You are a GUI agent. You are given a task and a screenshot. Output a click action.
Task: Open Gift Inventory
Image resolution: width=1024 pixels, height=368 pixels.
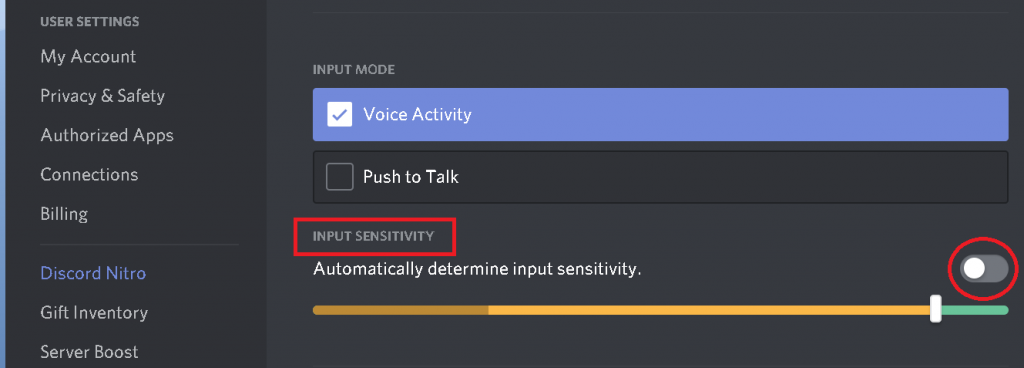coord(94,313)
